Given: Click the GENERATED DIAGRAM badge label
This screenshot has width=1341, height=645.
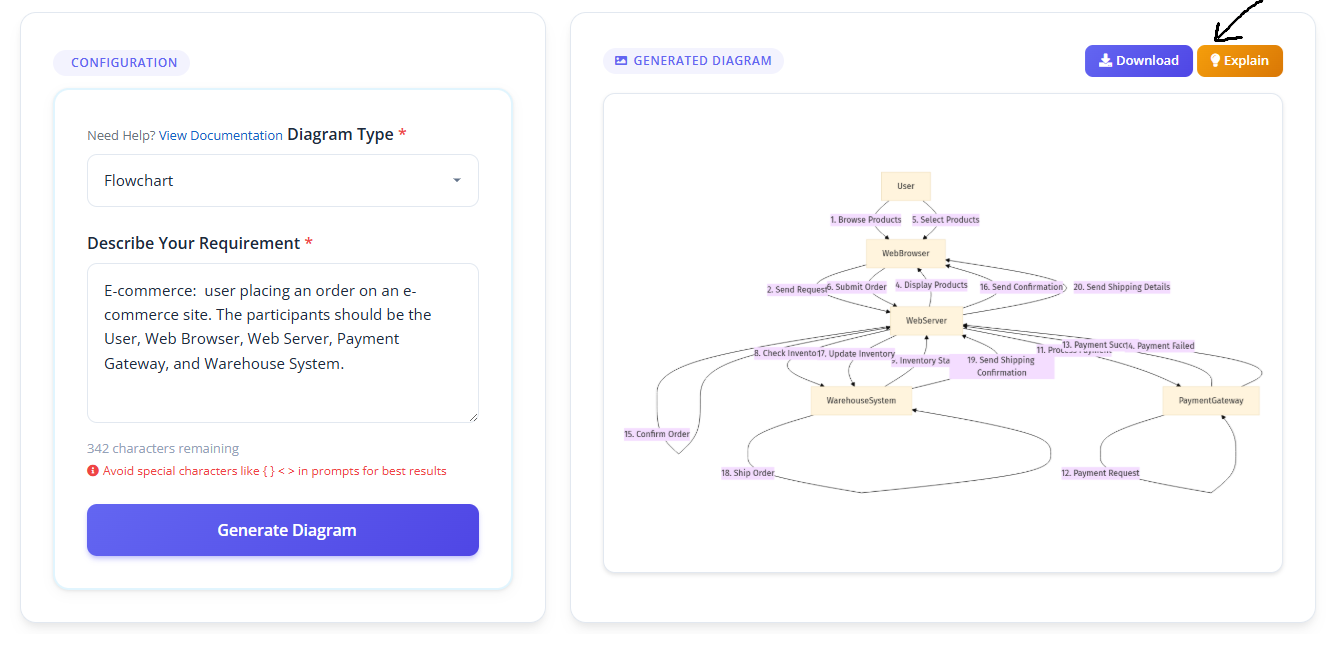Looking at the screenshot, I should [x=693, y=61].
